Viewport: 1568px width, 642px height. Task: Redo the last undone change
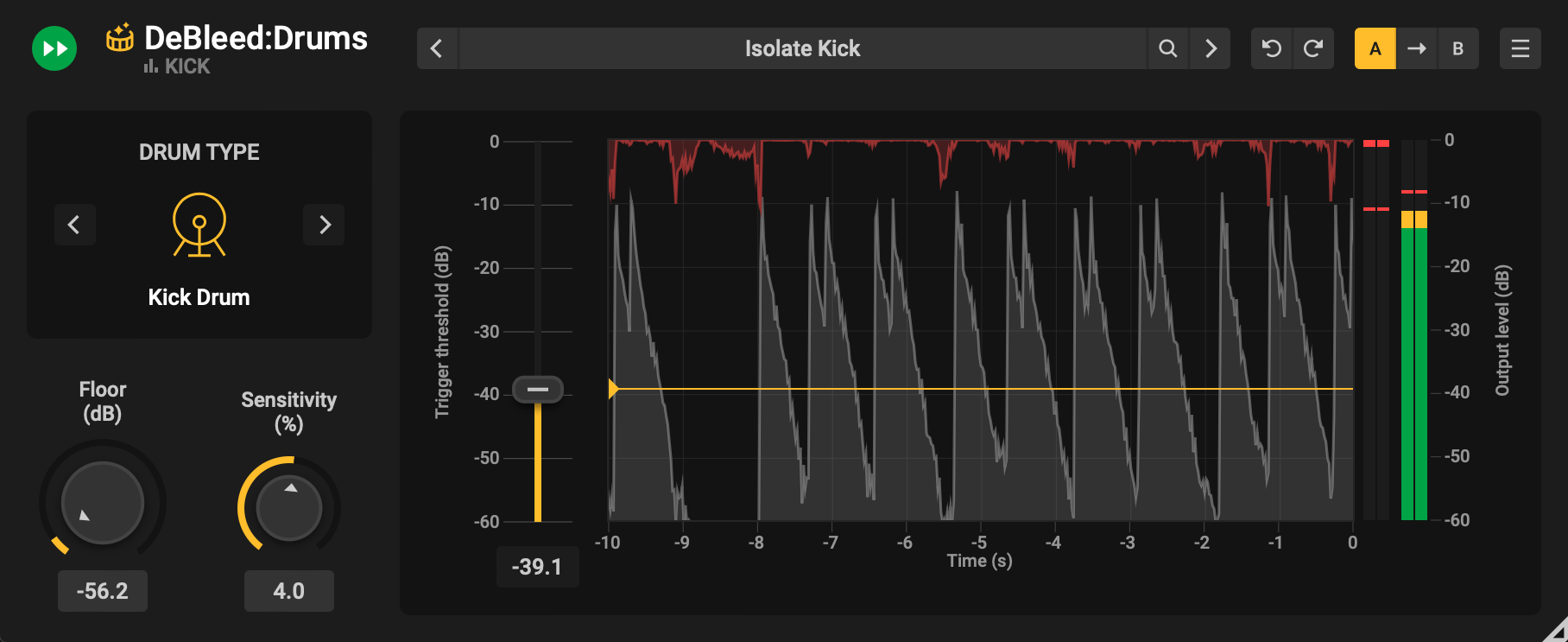pyautogui.click(x=1312, y=48)
